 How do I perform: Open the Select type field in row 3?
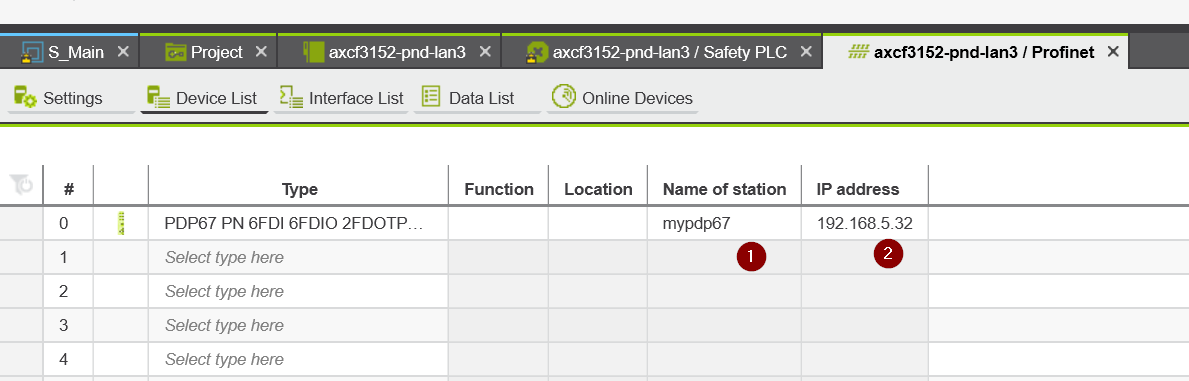[x=298, y=325]
